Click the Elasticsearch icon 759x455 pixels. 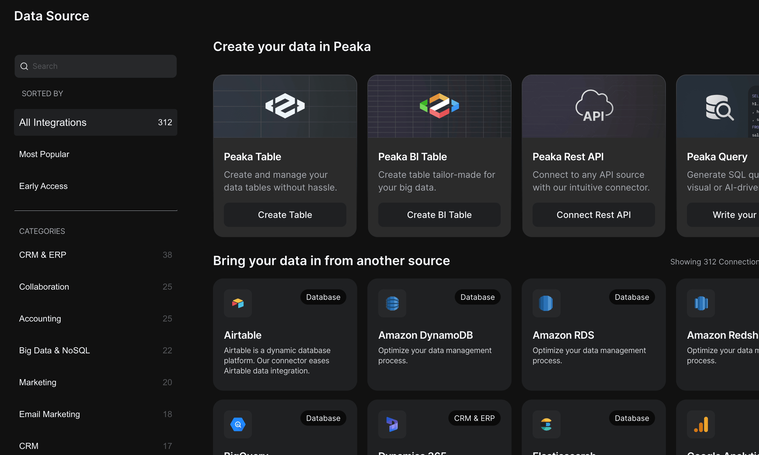coord(546,425)
